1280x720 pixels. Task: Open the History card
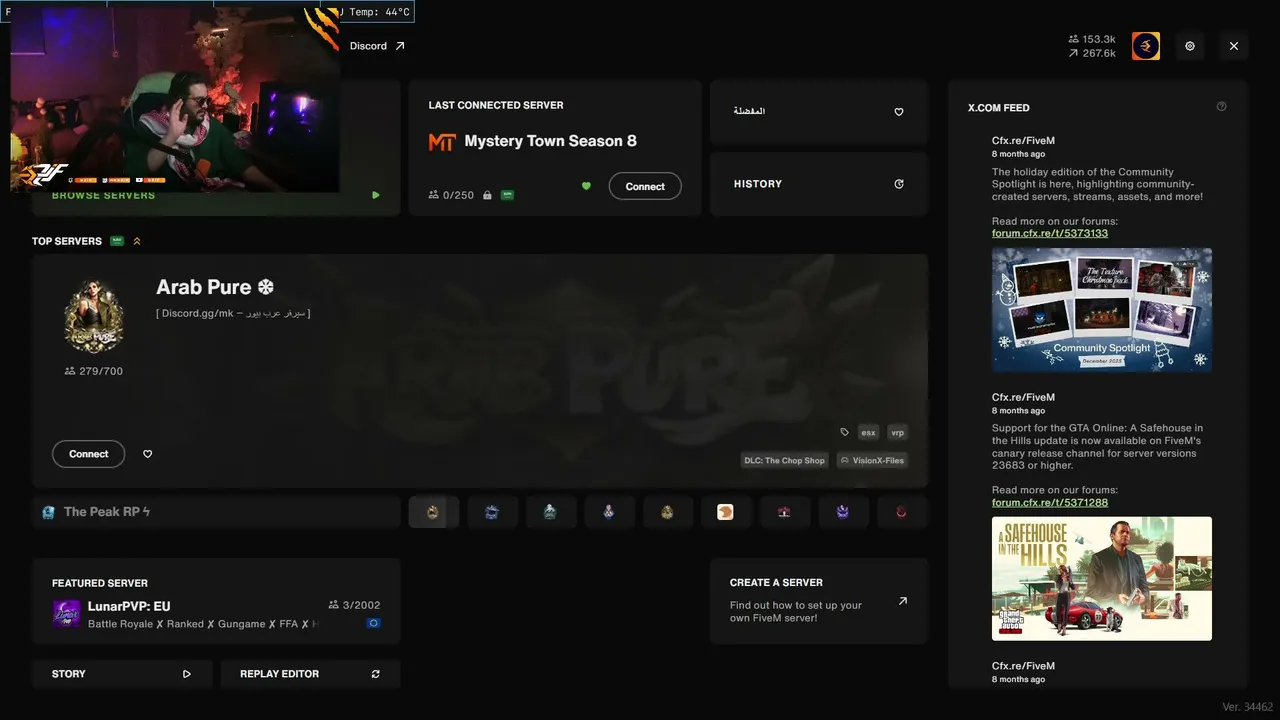coord(819,184)
